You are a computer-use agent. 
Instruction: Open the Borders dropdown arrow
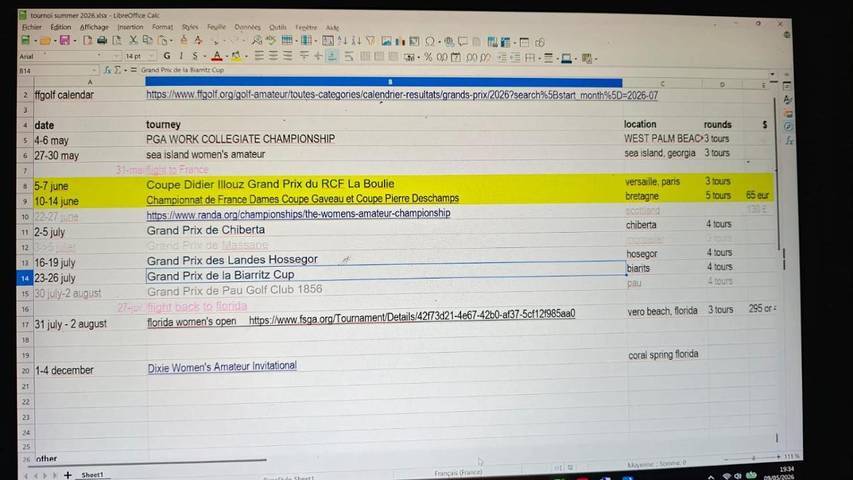[540, 58]
